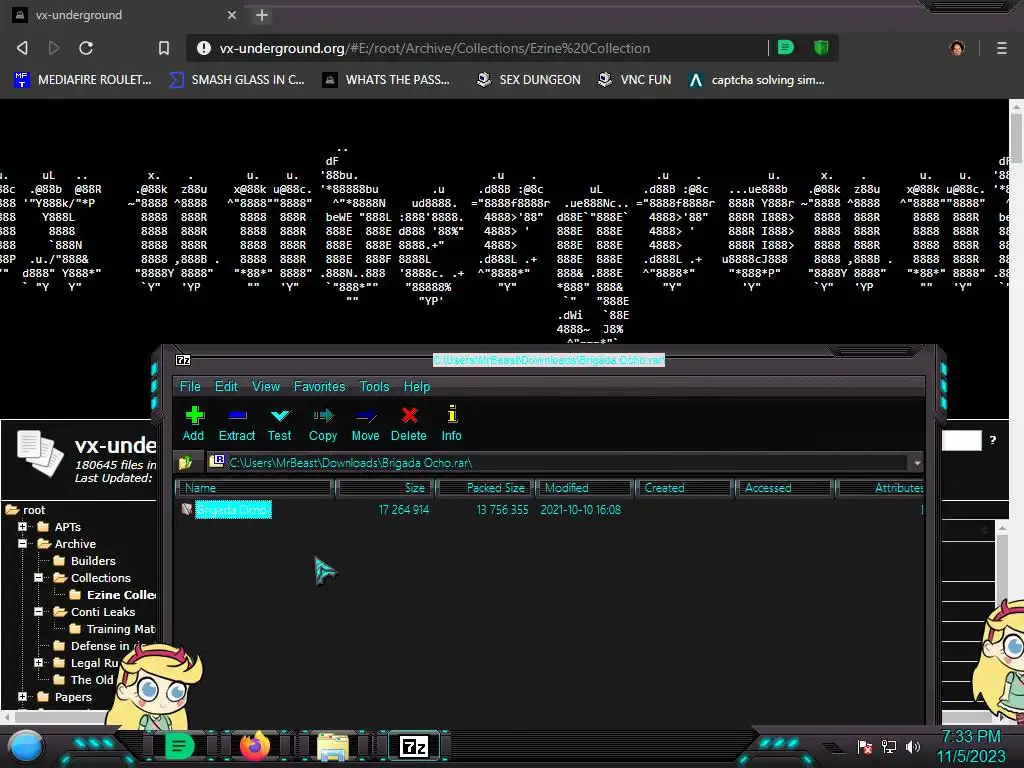Click the browser forward arrow
1024x768 pixels.
pyautogui.click(x=54, y=48)
